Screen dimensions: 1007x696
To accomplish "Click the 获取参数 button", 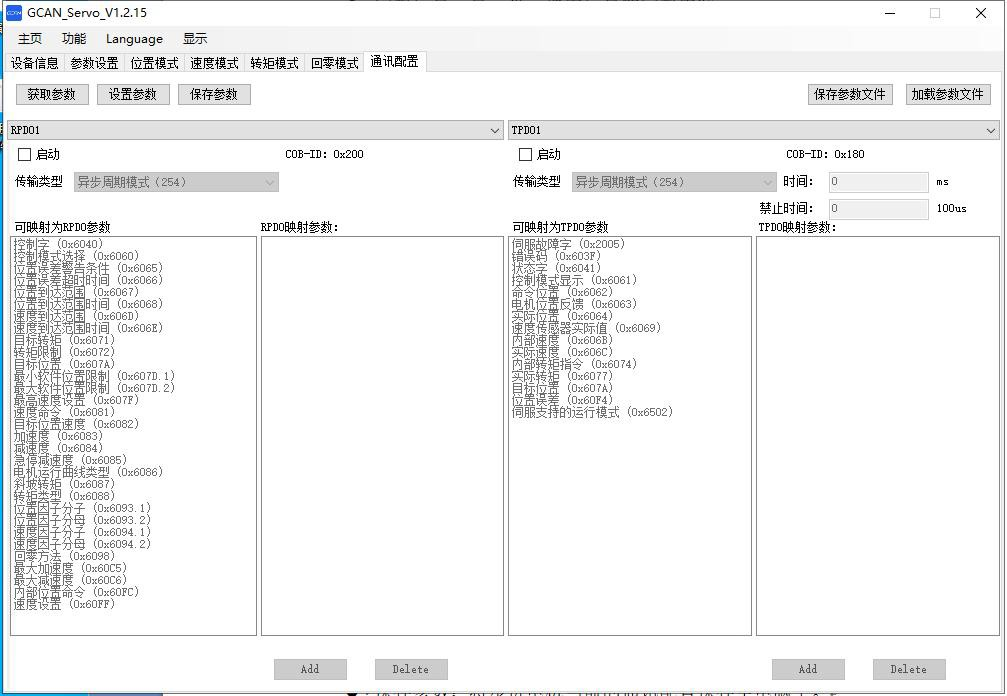I will click(x=52, y=94).
